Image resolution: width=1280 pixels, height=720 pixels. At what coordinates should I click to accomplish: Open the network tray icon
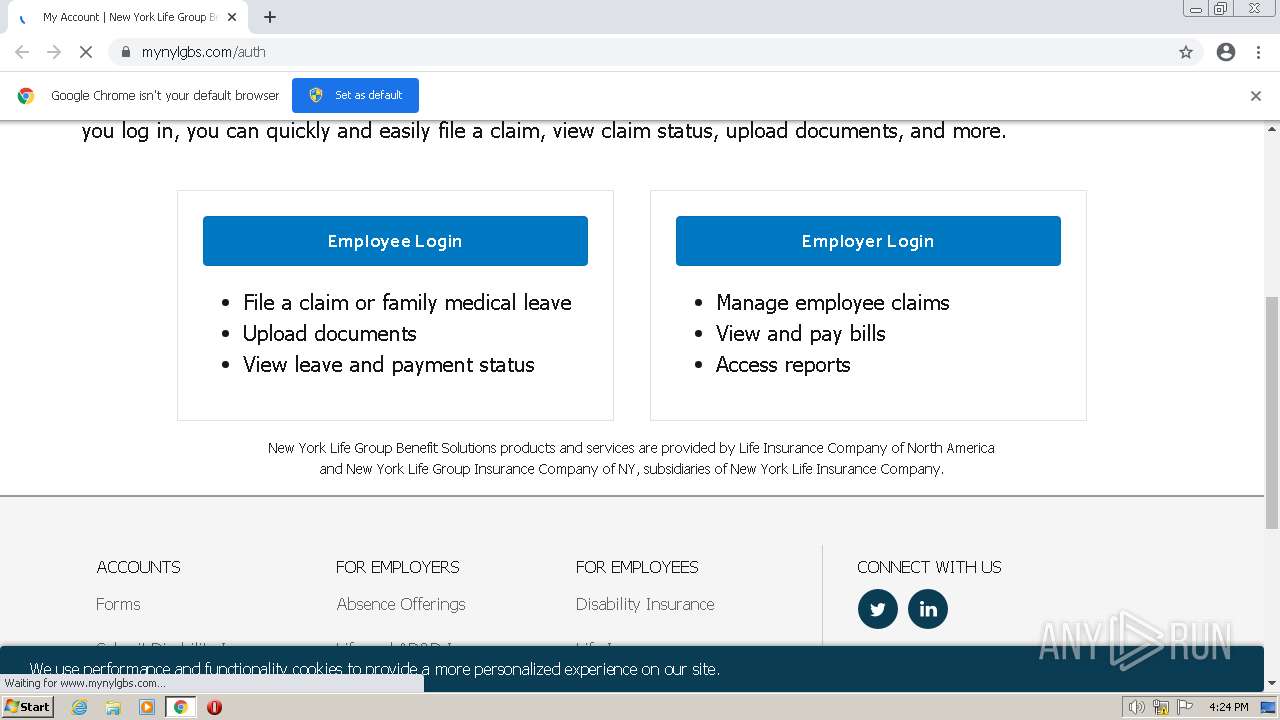[x=1161, y=707]
